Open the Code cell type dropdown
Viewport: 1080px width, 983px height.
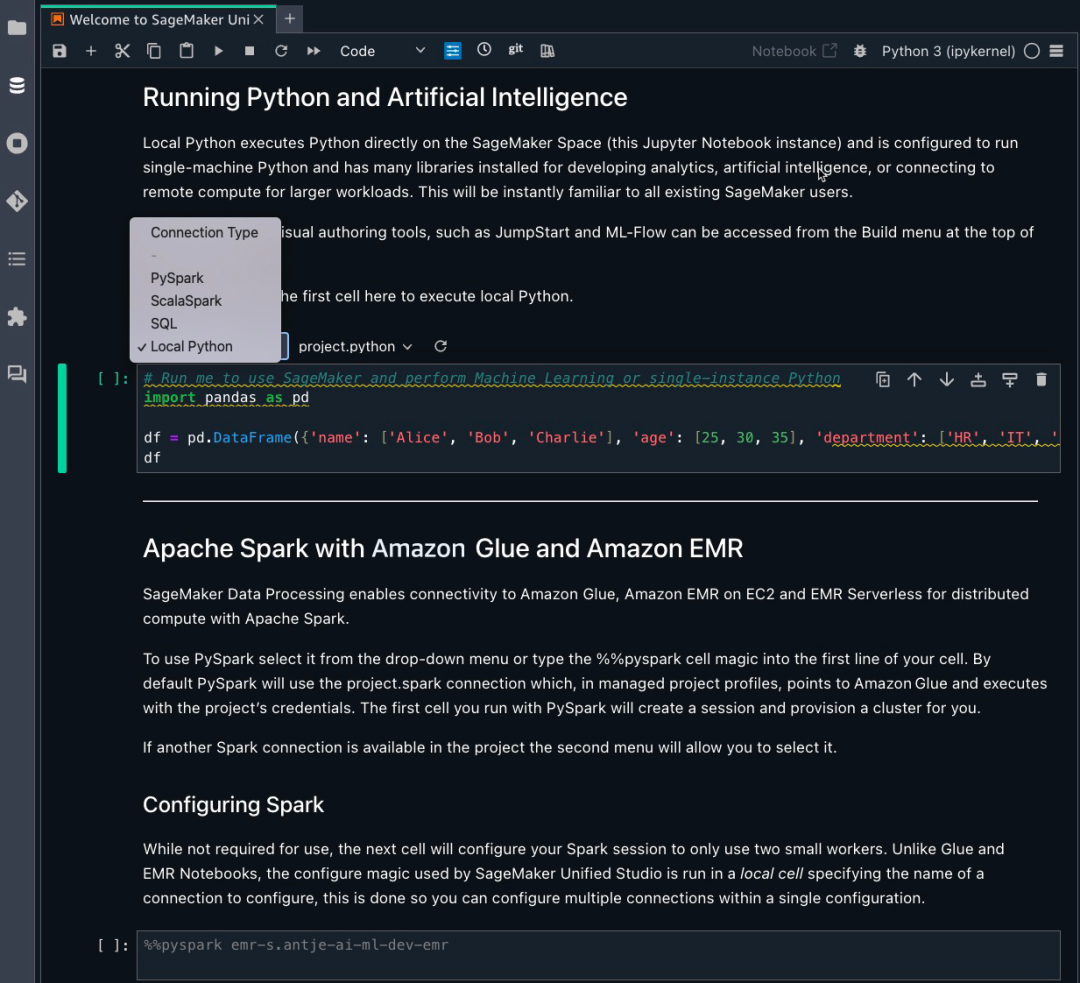click(x=382, y=51)
